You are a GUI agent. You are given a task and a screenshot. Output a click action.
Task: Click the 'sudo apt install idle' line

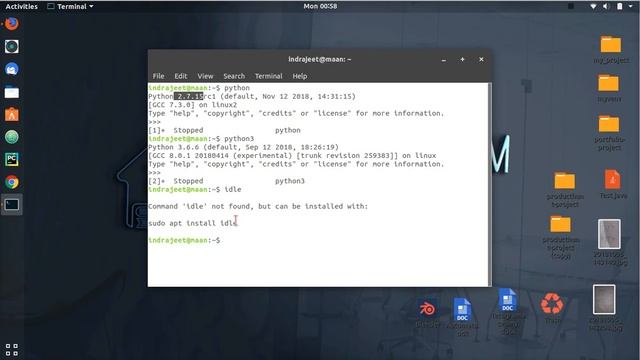(193, 223)
